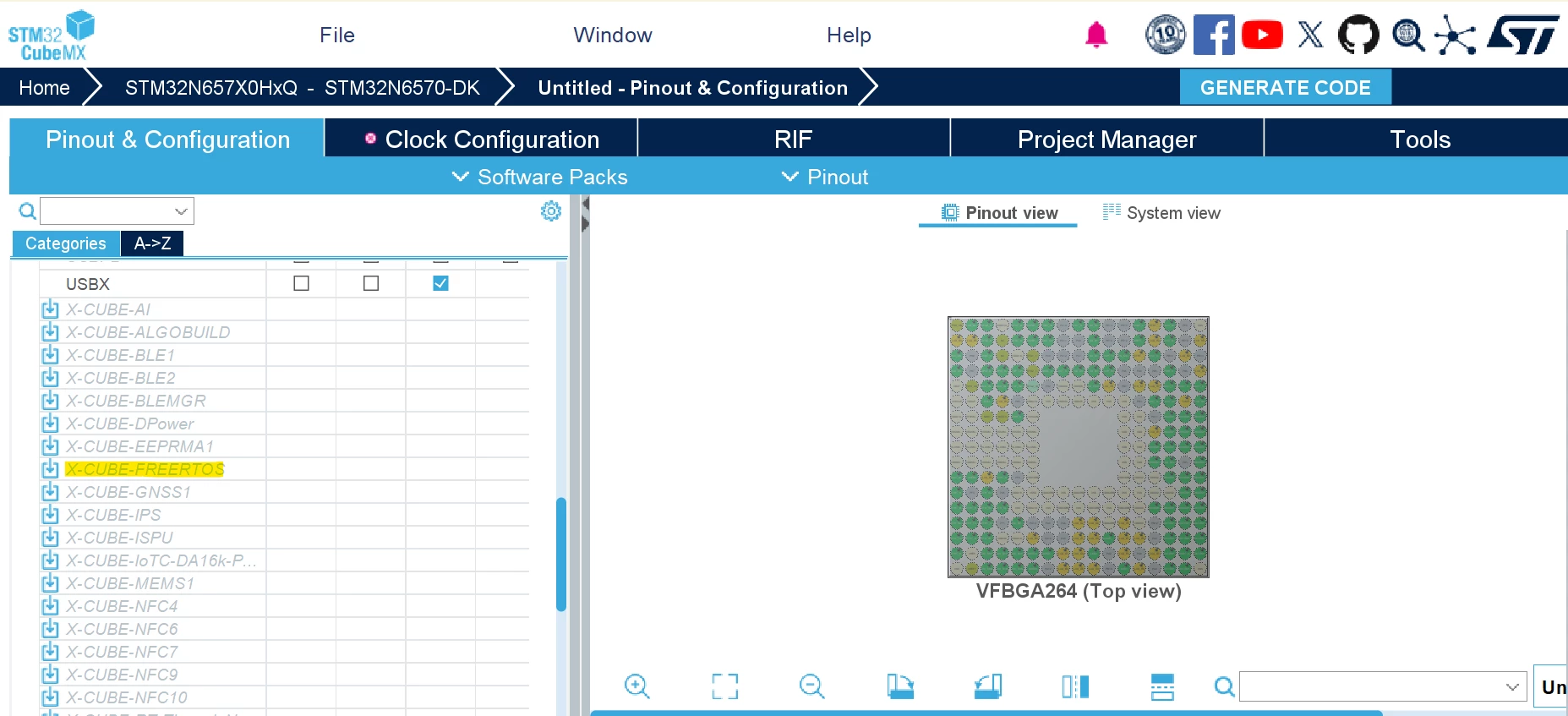Click the download icon beside X-CUBE-GNSS1

(50, 492)
